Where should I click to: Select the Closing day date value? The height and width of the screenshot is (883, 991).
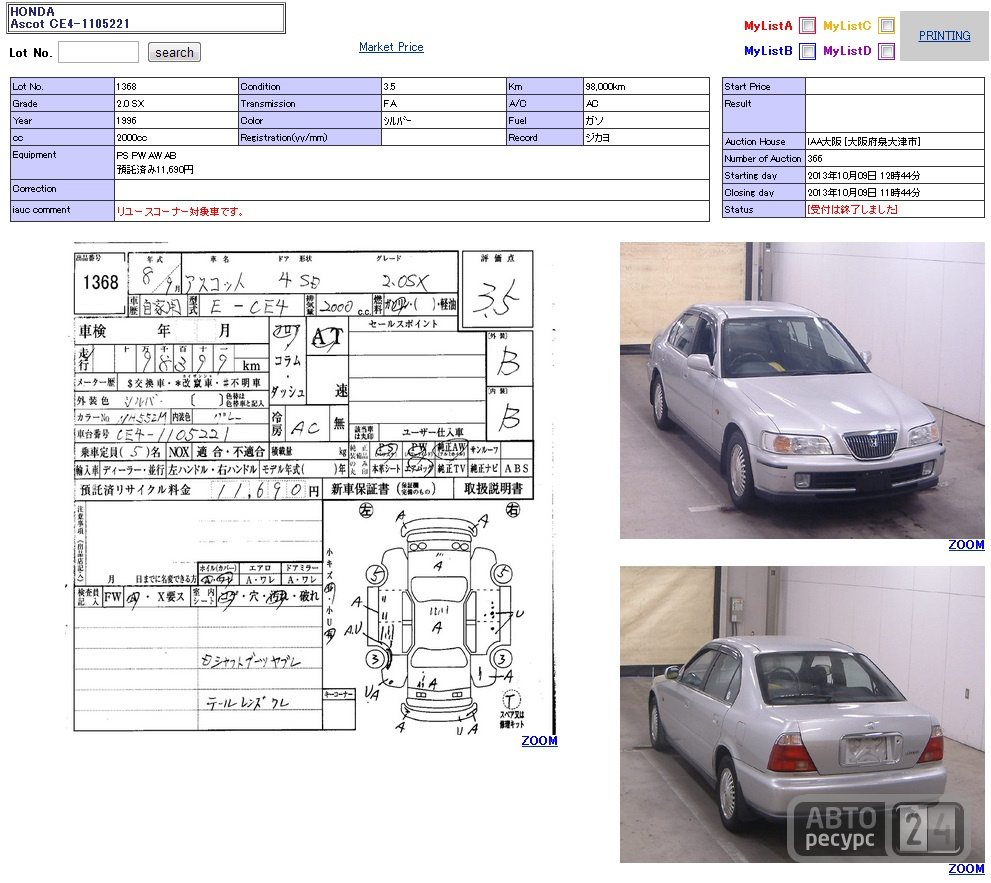point(863,193)
